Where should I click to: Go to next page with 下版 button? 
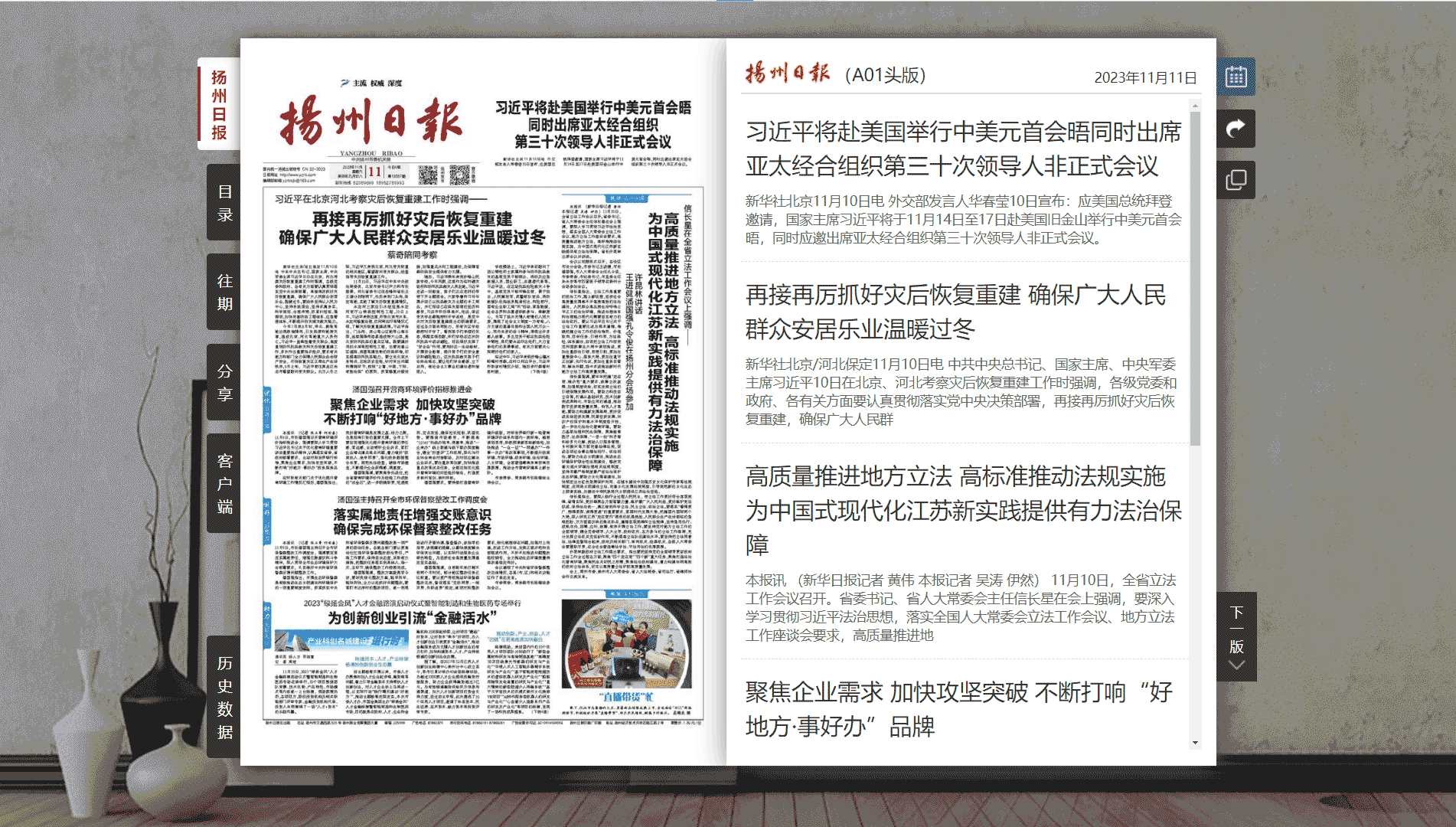(x=1236, y=636)
